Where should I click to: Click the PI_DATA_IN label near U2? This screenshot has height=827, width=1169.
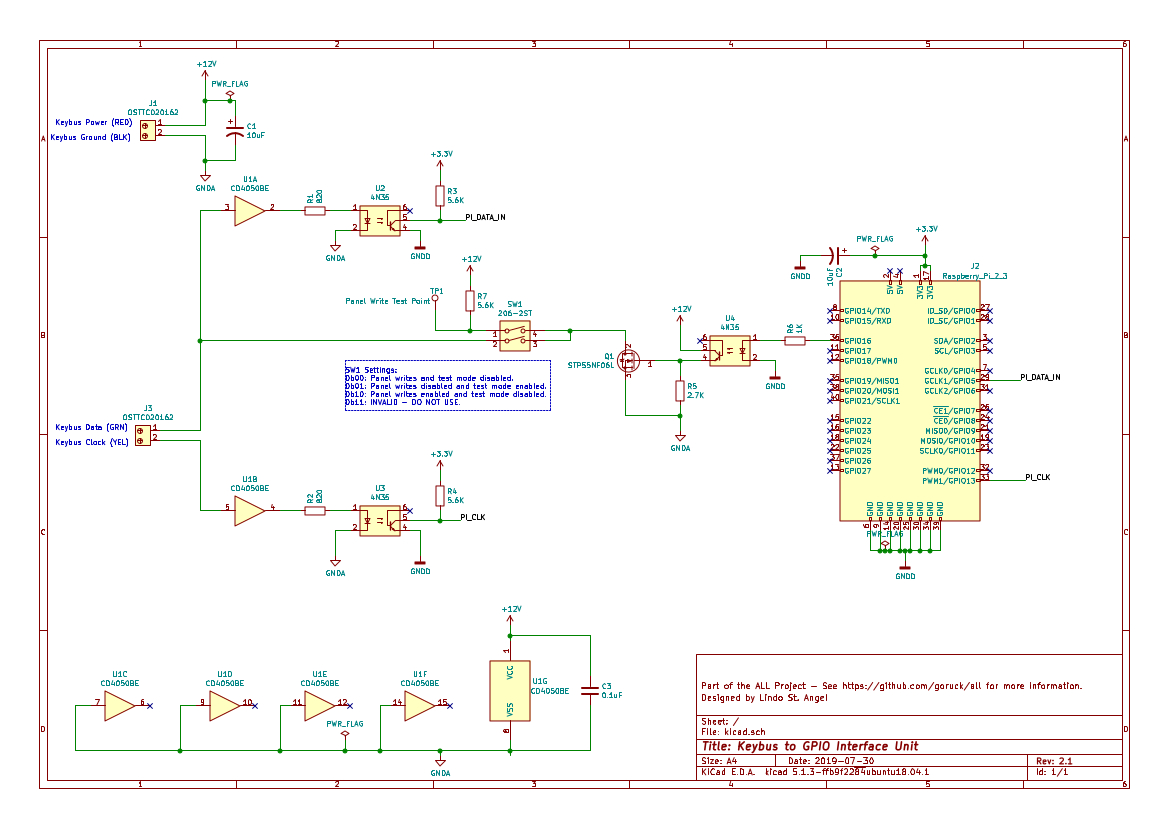tap(485, 217)
